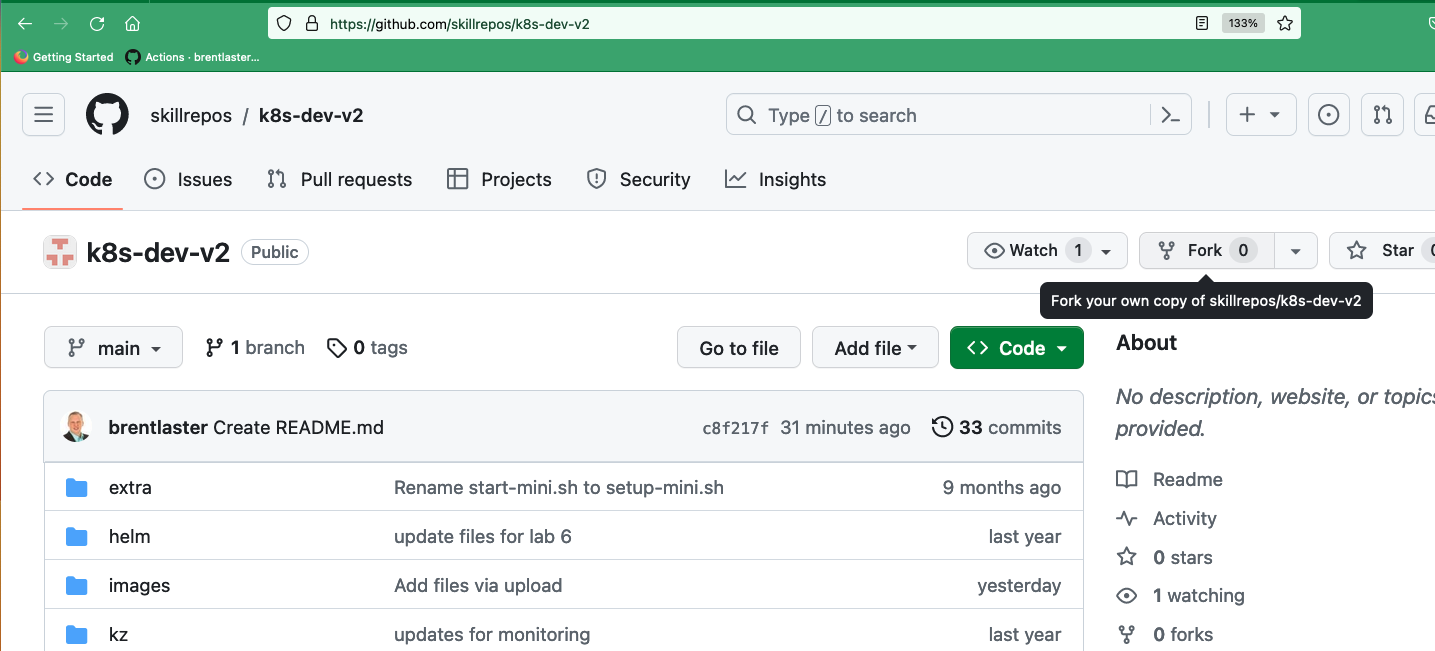Open the extra folder
This screenshot has width=1435, height=651.
coord(130,487)
